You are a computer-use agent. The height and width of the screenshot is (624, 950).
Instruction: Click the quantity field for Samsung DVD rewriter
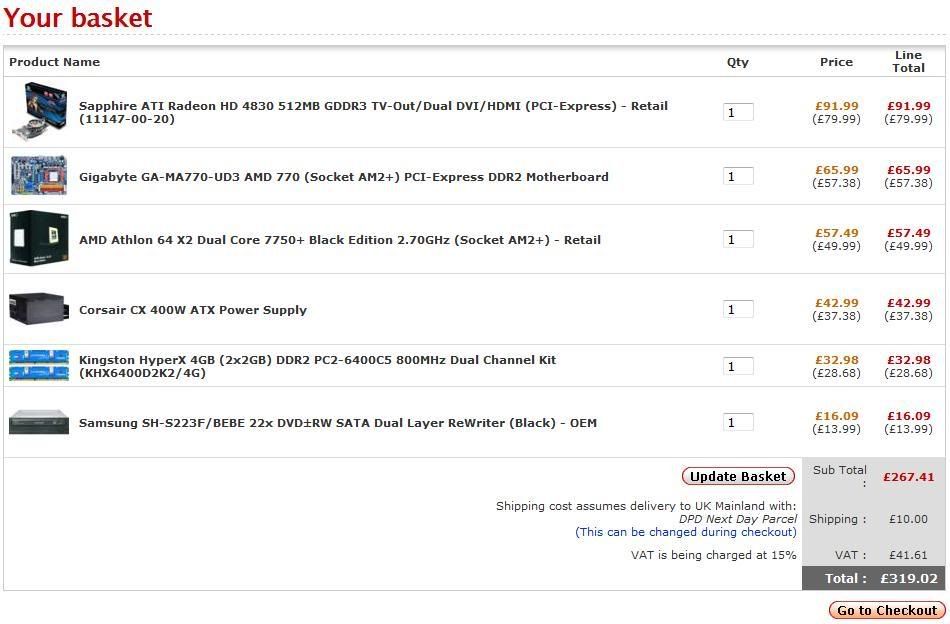(x=738, y=422)
